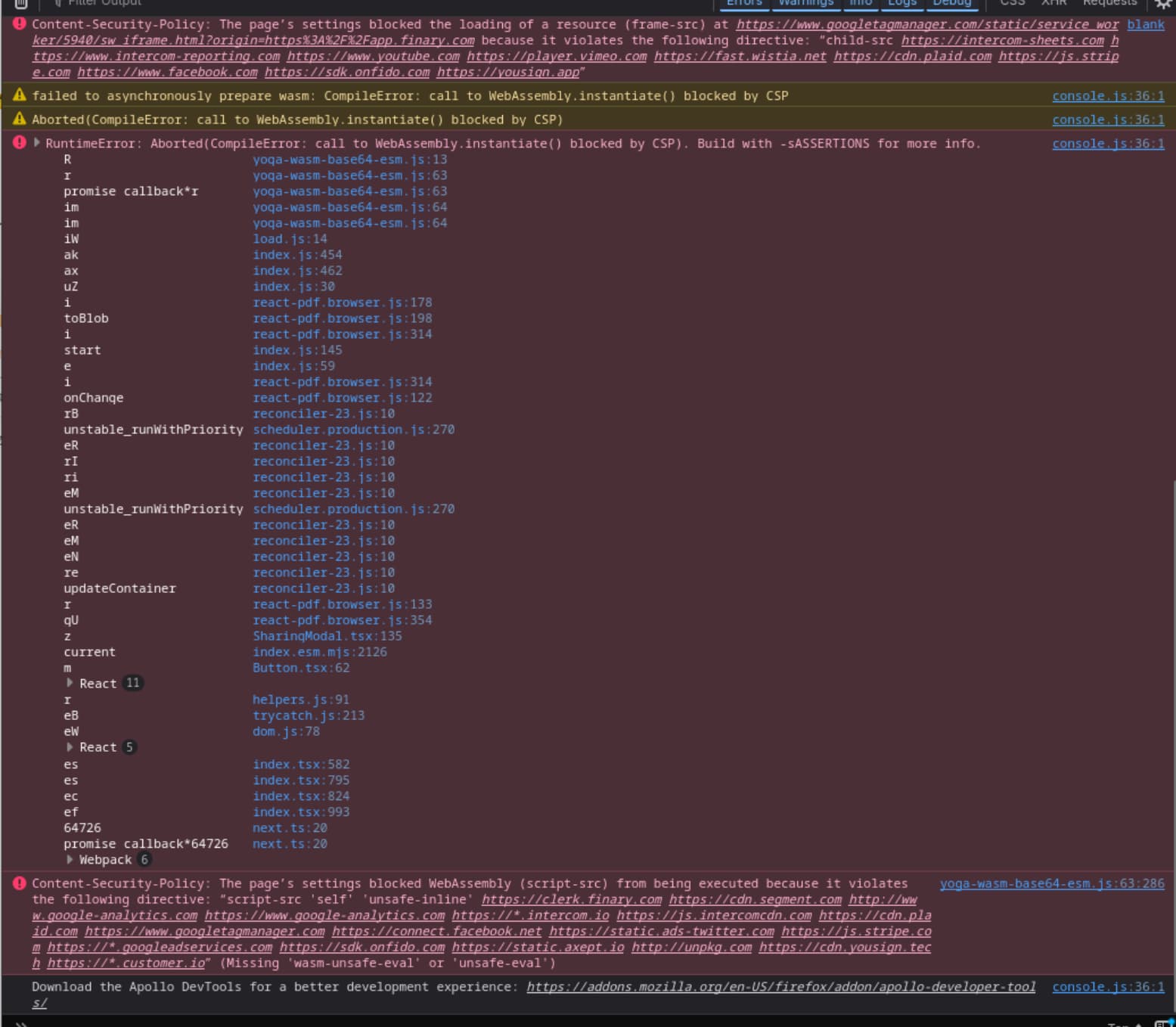This screenshot has height=1027, width=1176.
Task: Click error icon of the WebAssembly script-src message
Action: pos(20,883)
